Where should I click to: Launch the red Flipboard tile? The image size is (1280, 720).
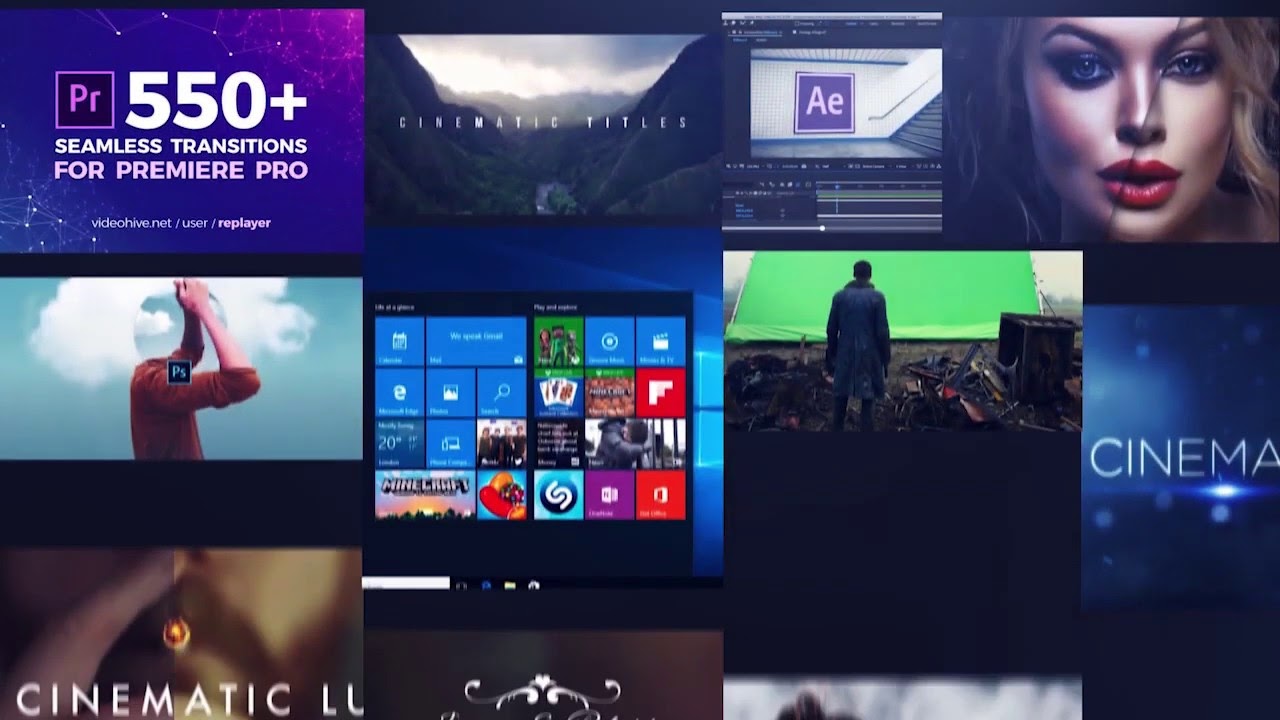point(660,393)
